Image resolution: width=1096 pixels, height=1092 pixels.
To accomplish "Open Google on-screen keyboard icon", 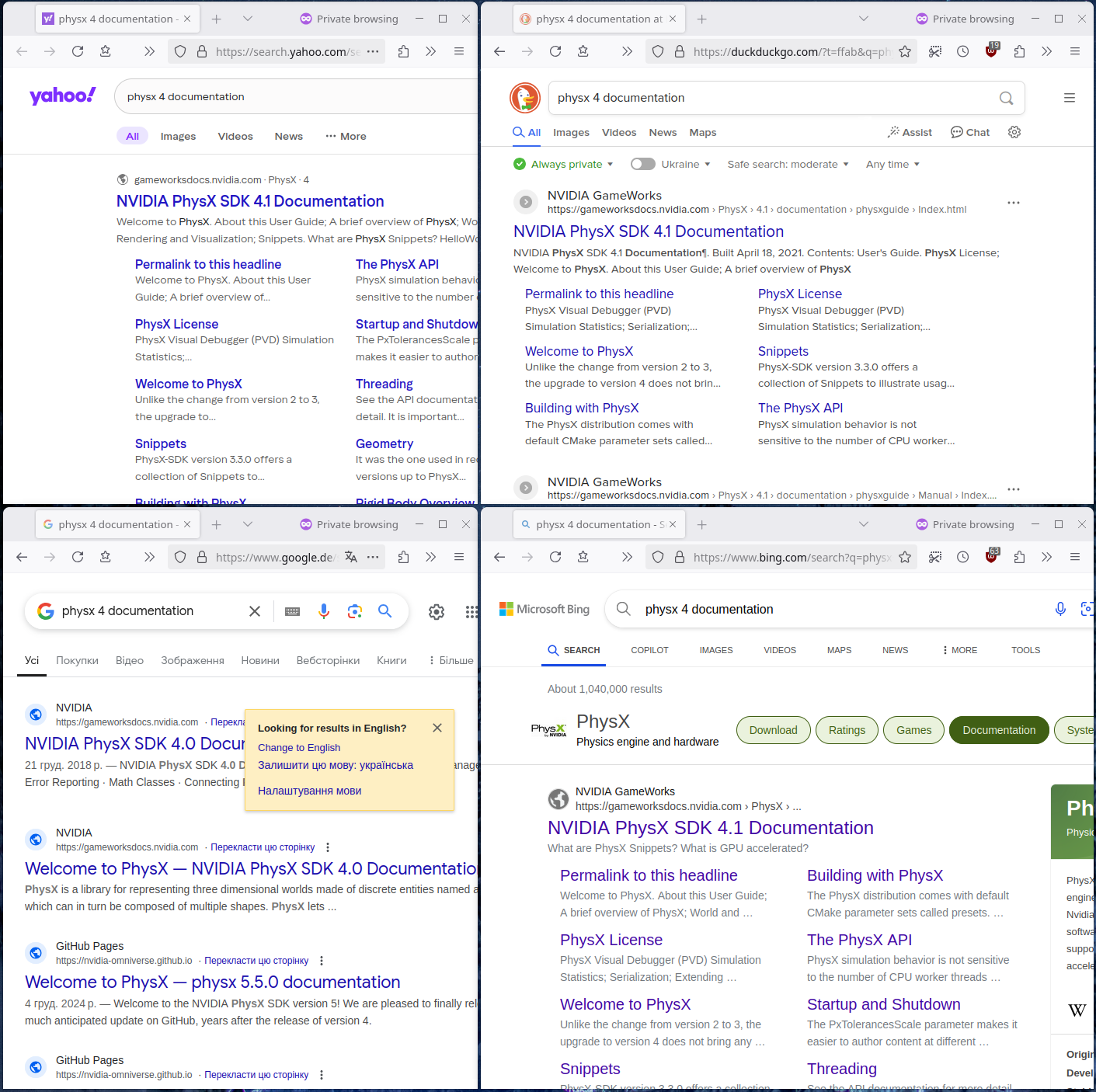I will click(292, 611).
